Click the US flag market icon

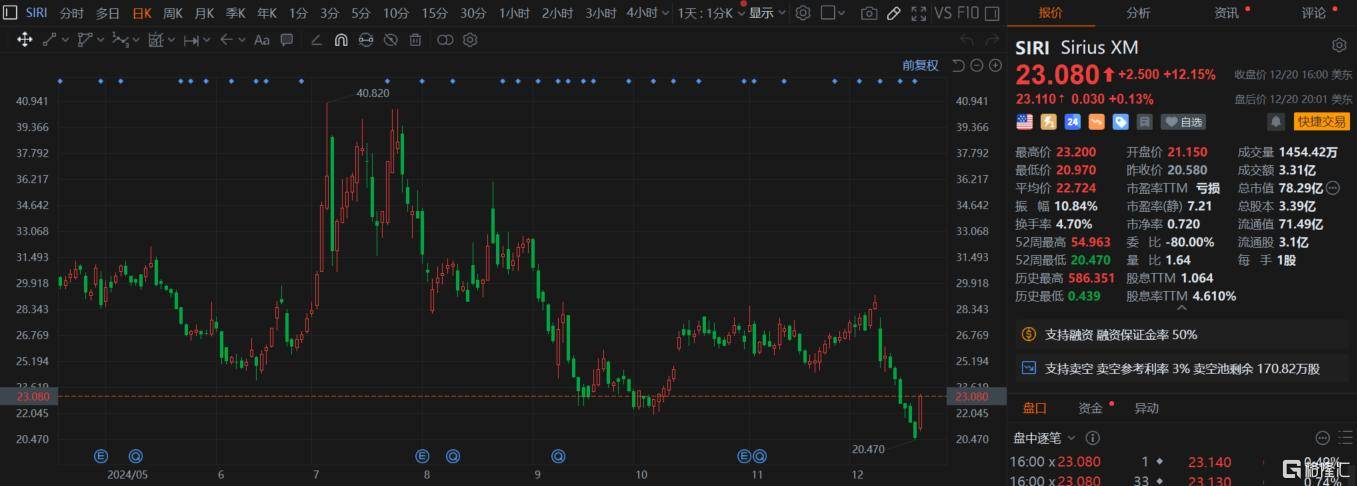coord(1024,122)
